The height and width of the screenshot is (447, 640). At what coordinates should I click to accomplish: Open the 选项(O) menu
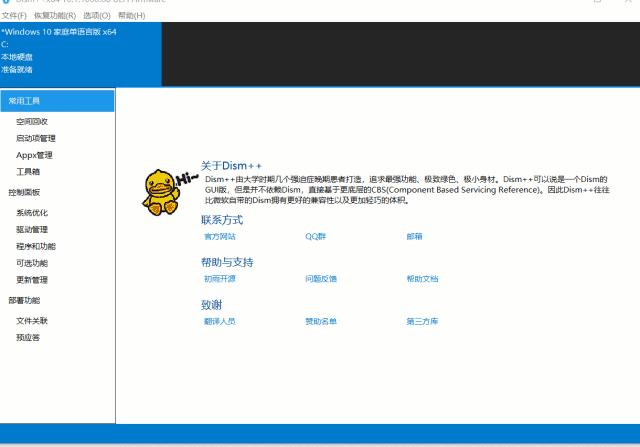pos(97,16)
